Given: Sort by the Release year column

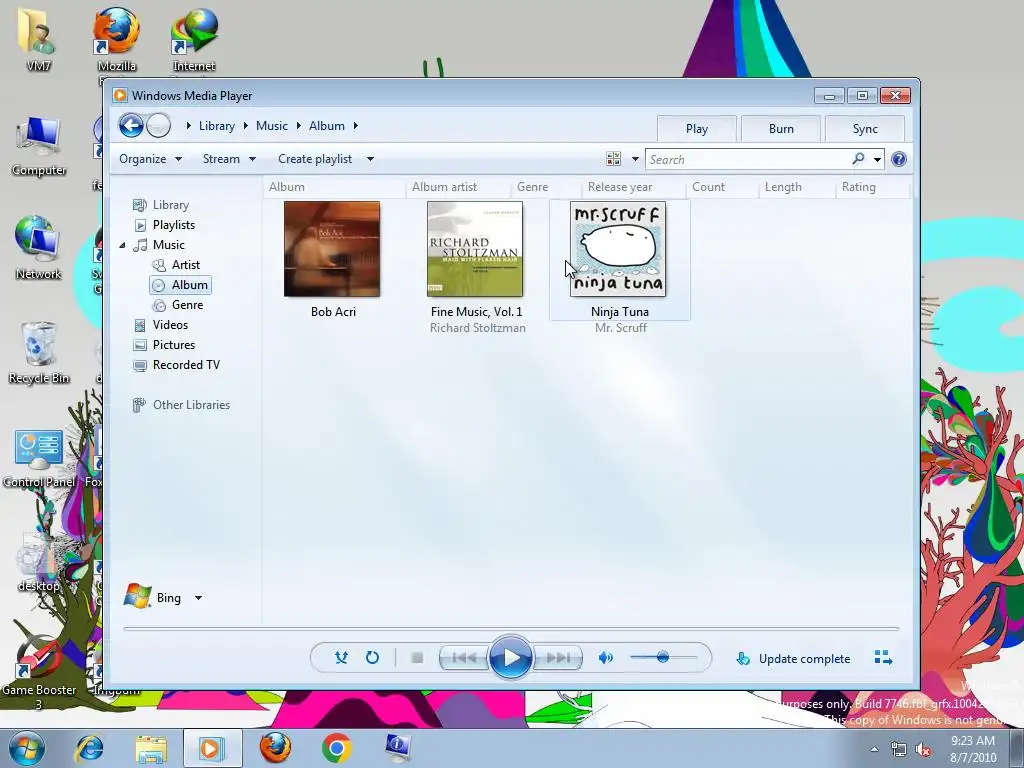Looking at the screenshot, I should coord(620,187).
